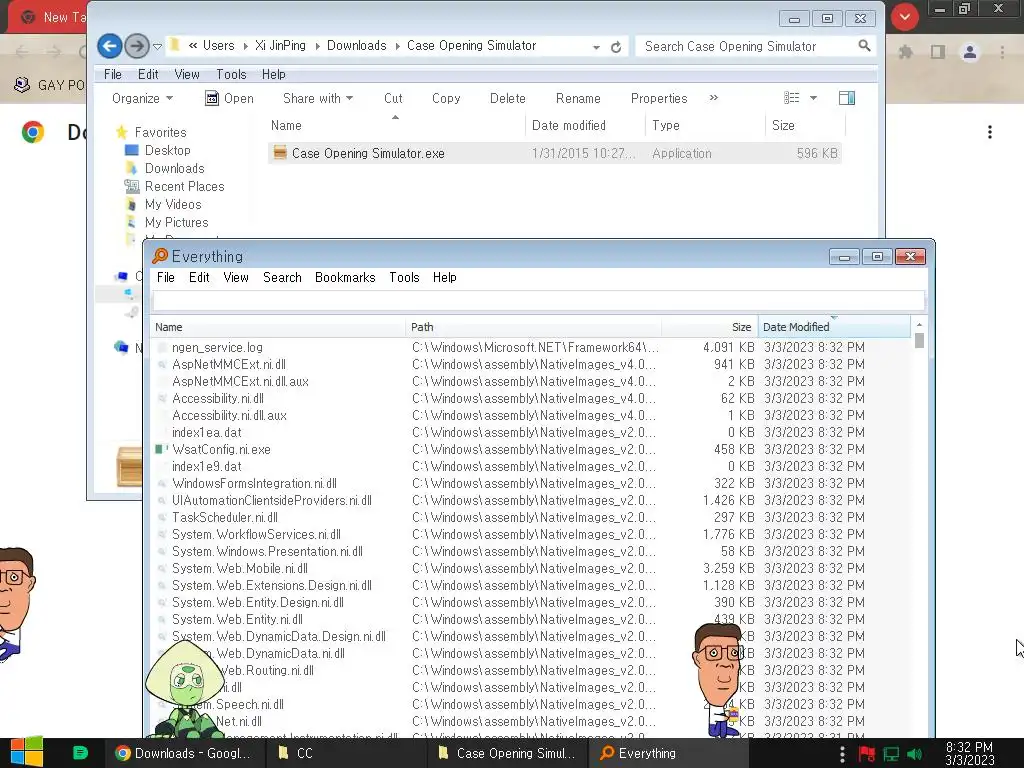
Task: Click Cut in the Explorer toolbar
Action: pyautogui.click(x=393, y=98)
